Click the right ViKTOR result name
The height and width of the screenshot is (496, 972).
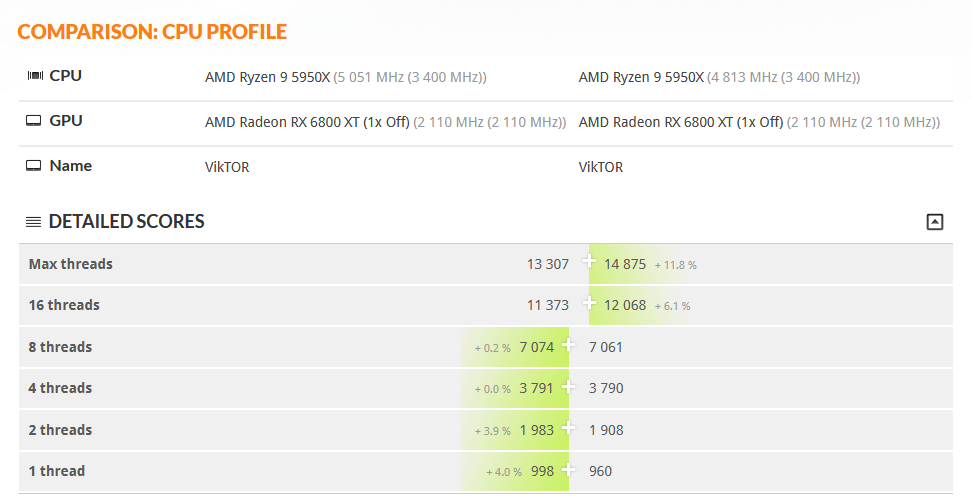[601, 167]
